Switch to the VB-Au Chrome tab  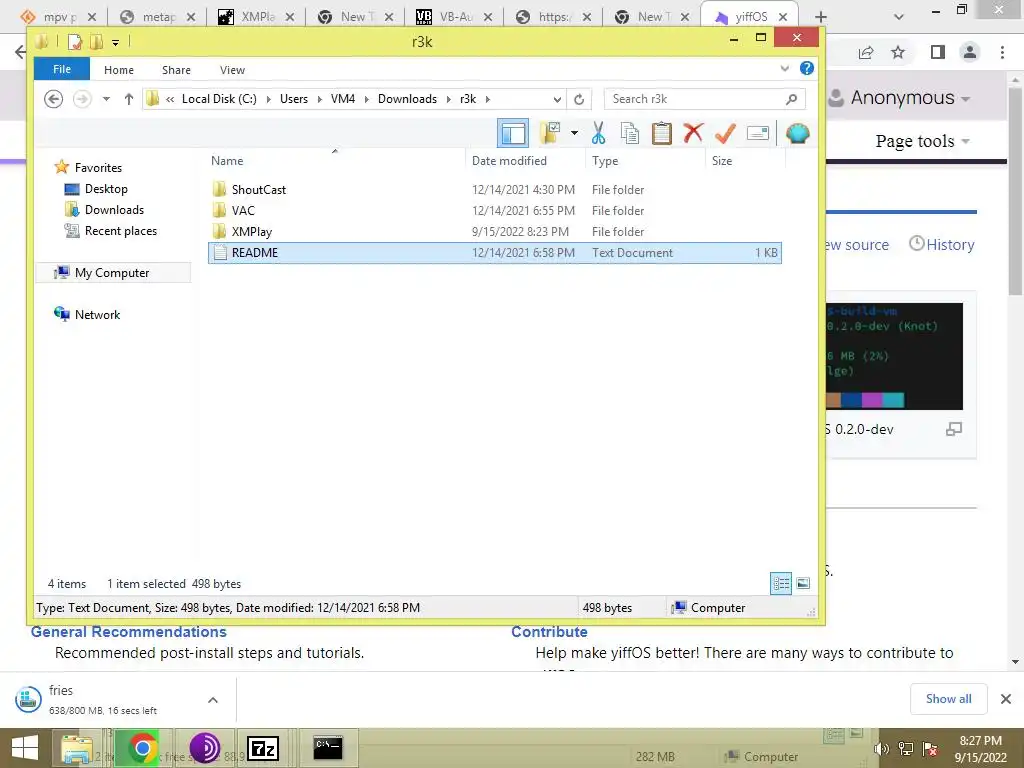point(453,17)
